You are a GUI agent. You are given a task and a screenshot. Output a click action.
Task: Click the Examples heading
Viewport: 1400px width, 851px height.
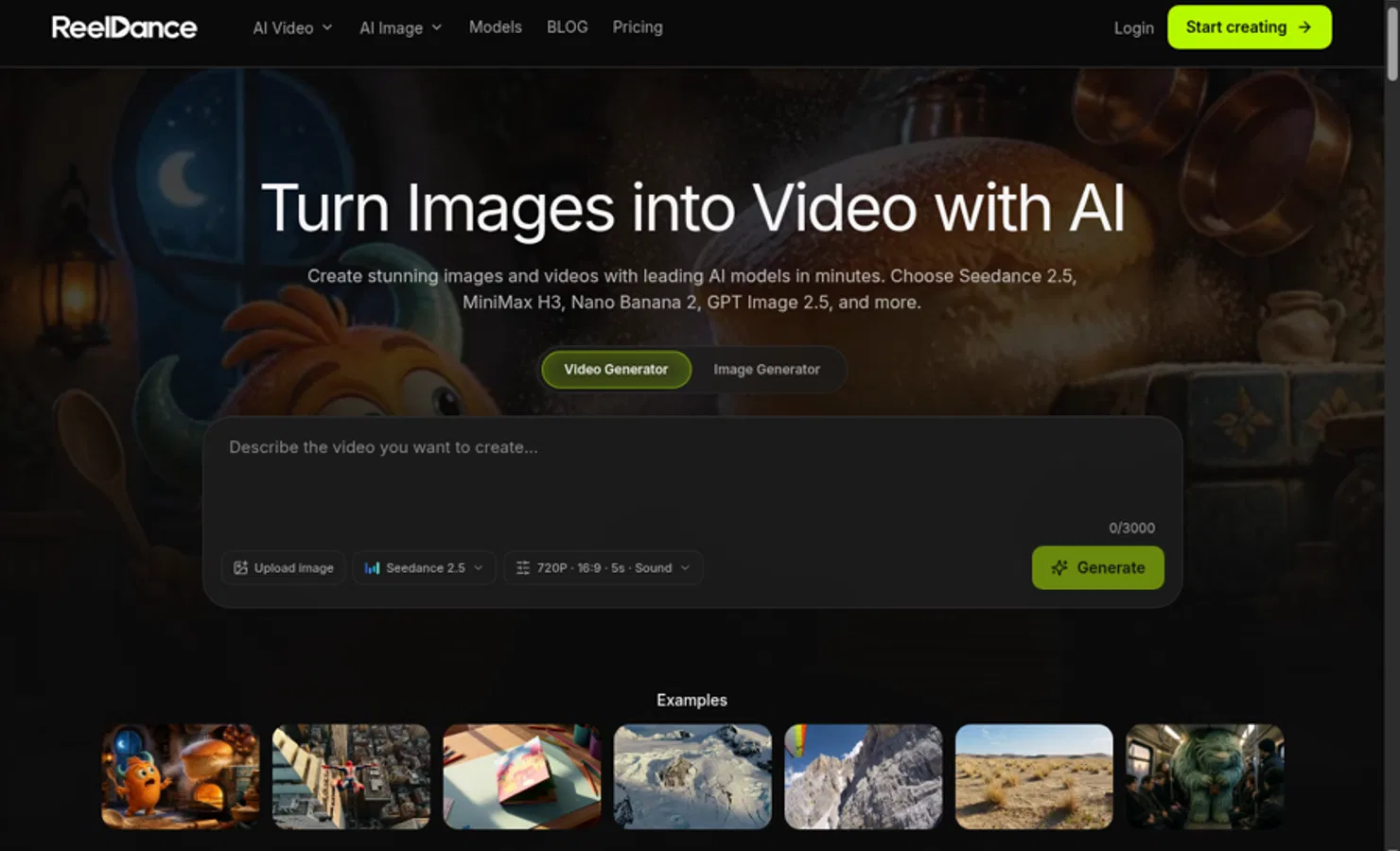691,701
